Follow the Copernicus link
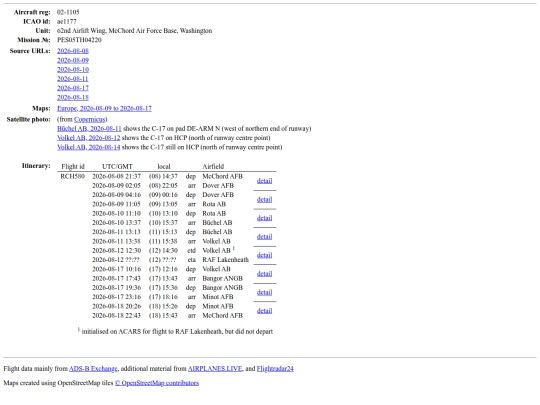The height and width of the screenshot is (405, 540). pos(90,120)
